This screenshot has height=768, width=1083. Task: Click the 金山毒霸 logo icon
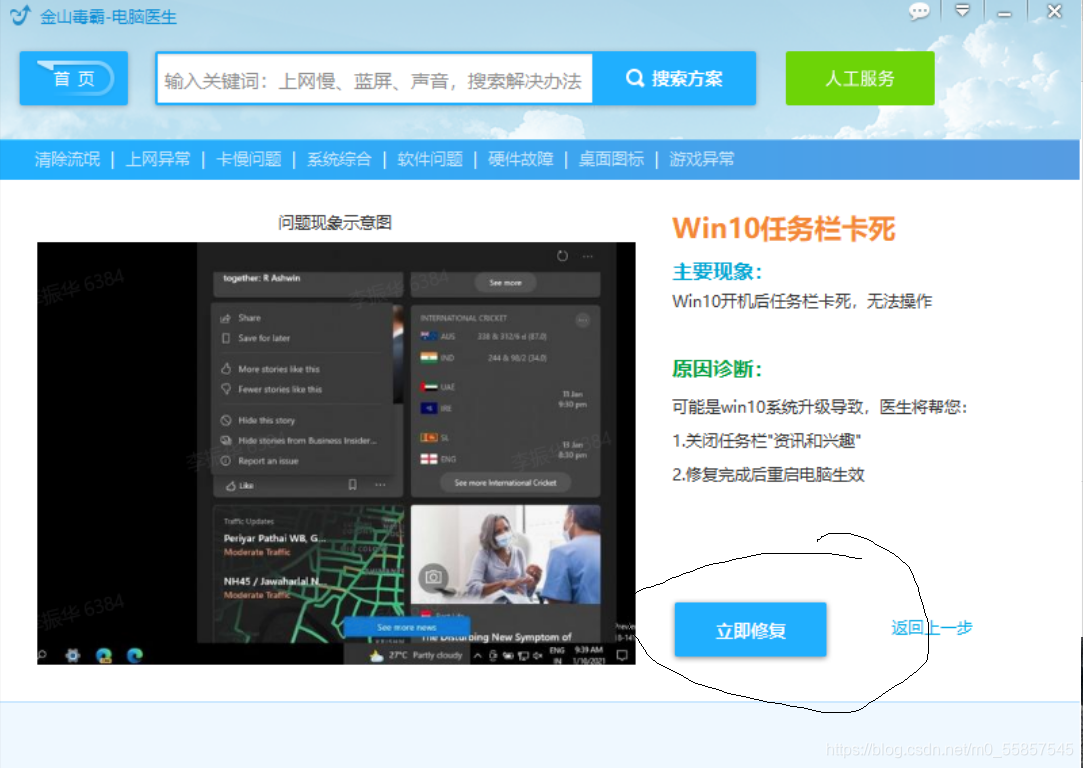[x=21, y=15]
